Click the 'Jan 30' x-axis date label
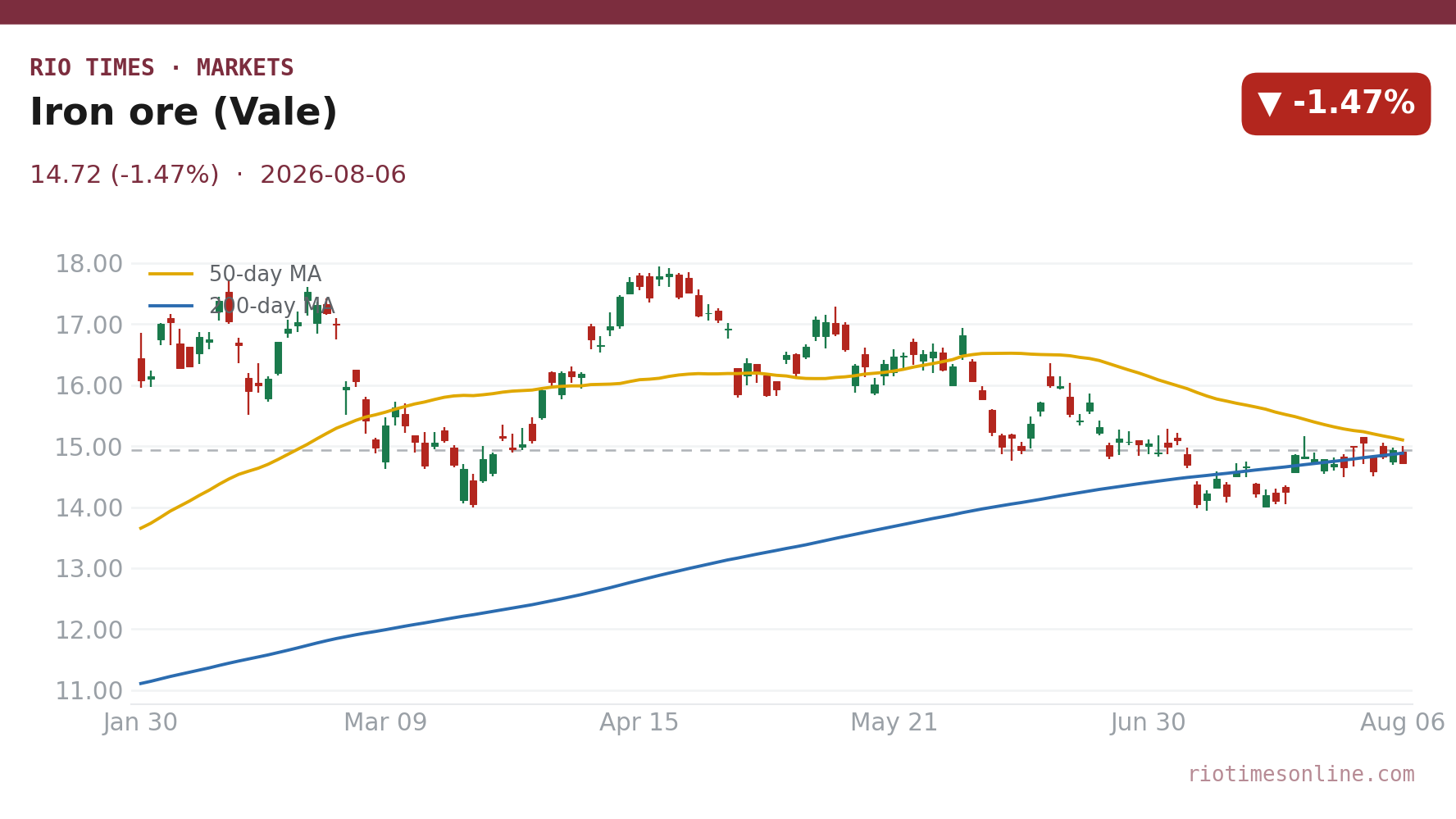The width and height of the screenshot is (1456, 819). point(140,723)
